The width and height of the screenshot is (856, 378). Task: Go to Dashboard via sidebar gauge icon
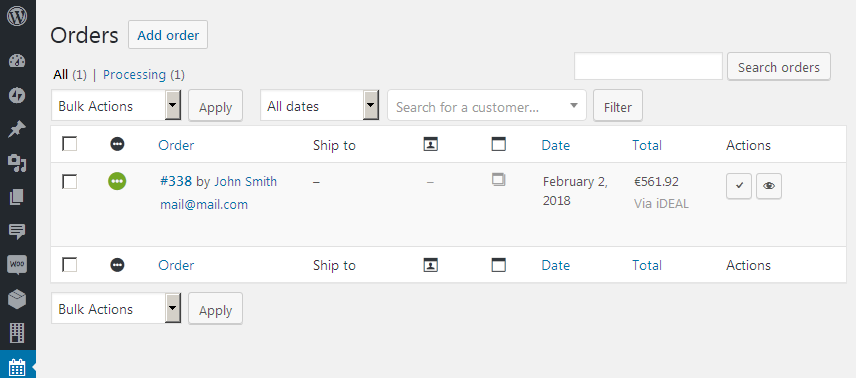17,61
